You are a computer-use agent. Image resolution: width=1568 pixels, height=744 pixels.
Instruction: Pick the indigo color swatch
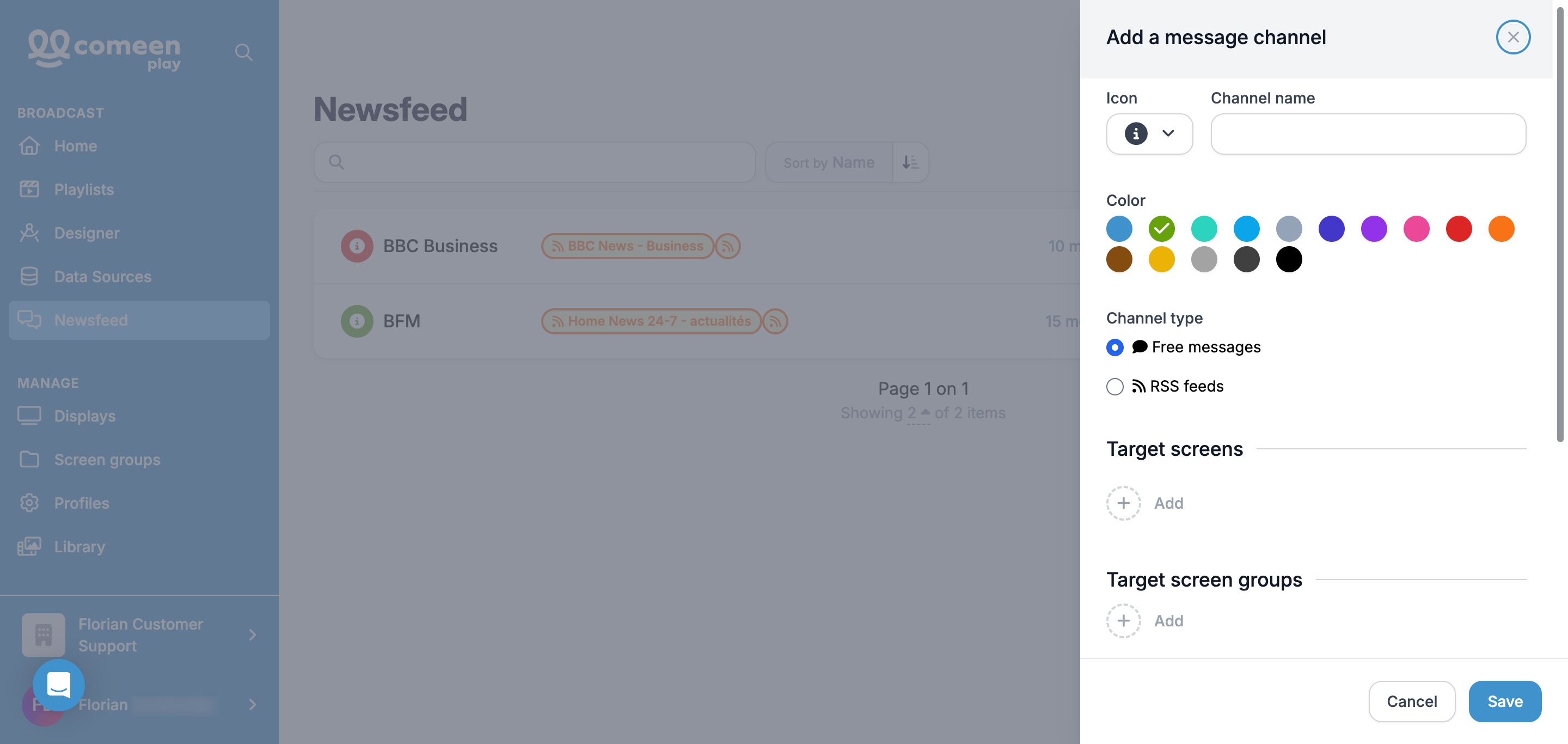(x=1331, y=229)
